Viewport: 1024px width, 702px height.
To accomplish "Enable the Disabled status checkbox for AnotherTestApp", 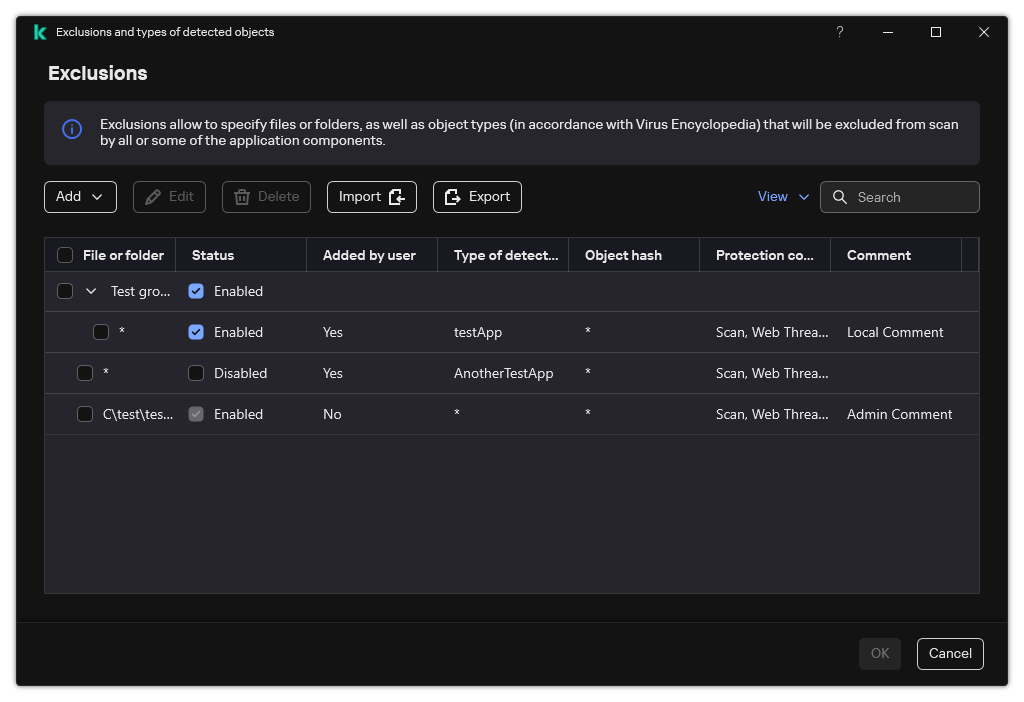I will (x=196, y=372).
